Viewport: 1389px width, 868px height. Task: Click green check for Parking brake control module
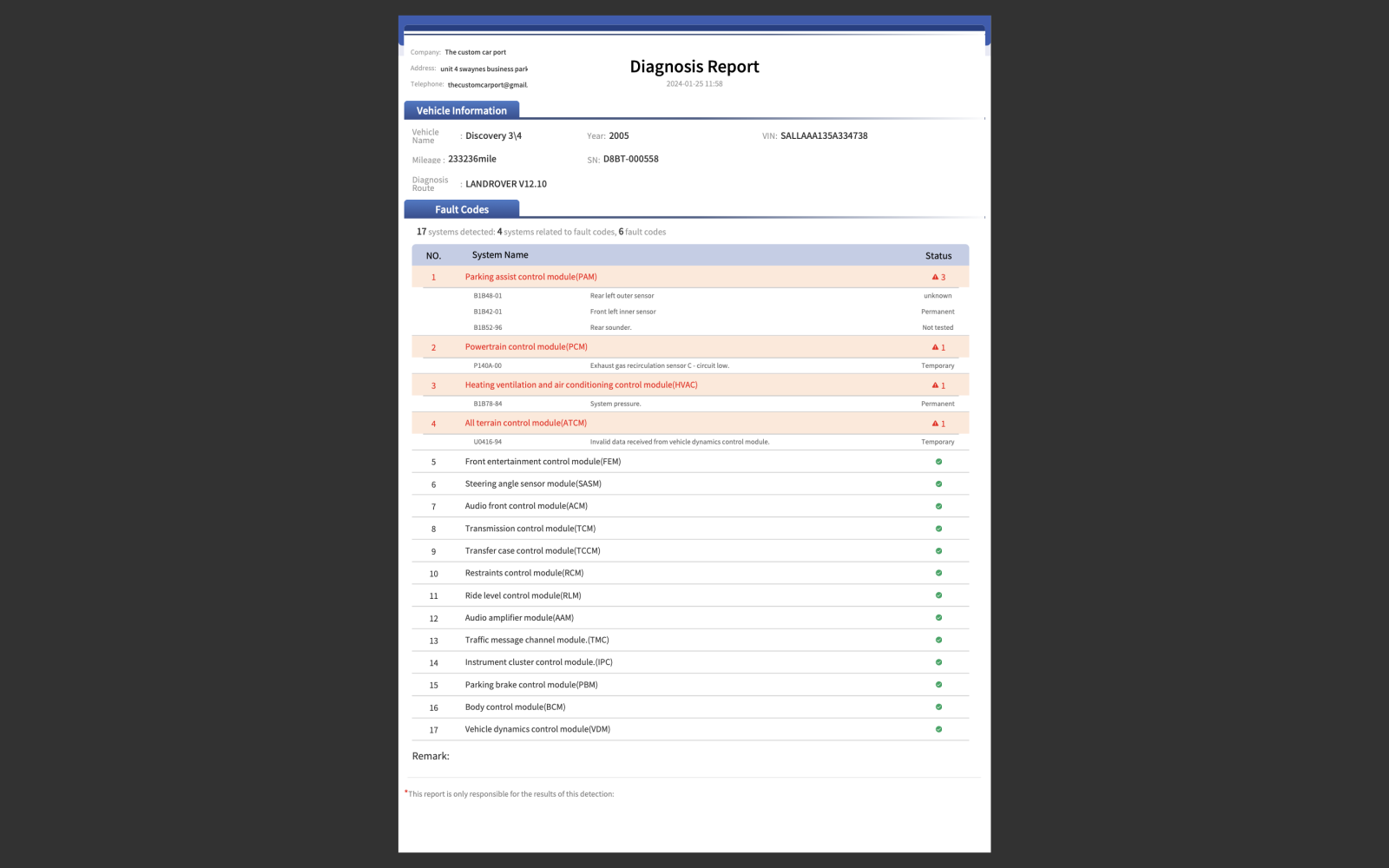[x=938, y=685]
